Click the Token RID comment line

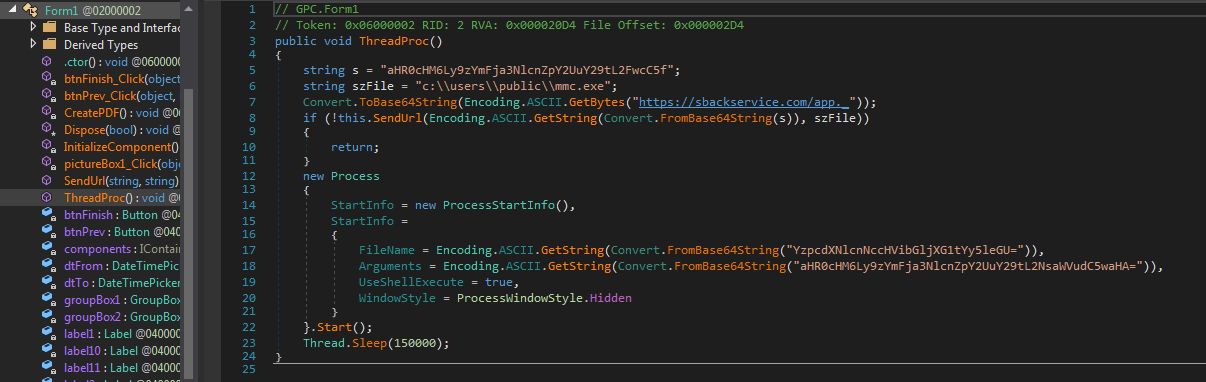click(509, 25)
